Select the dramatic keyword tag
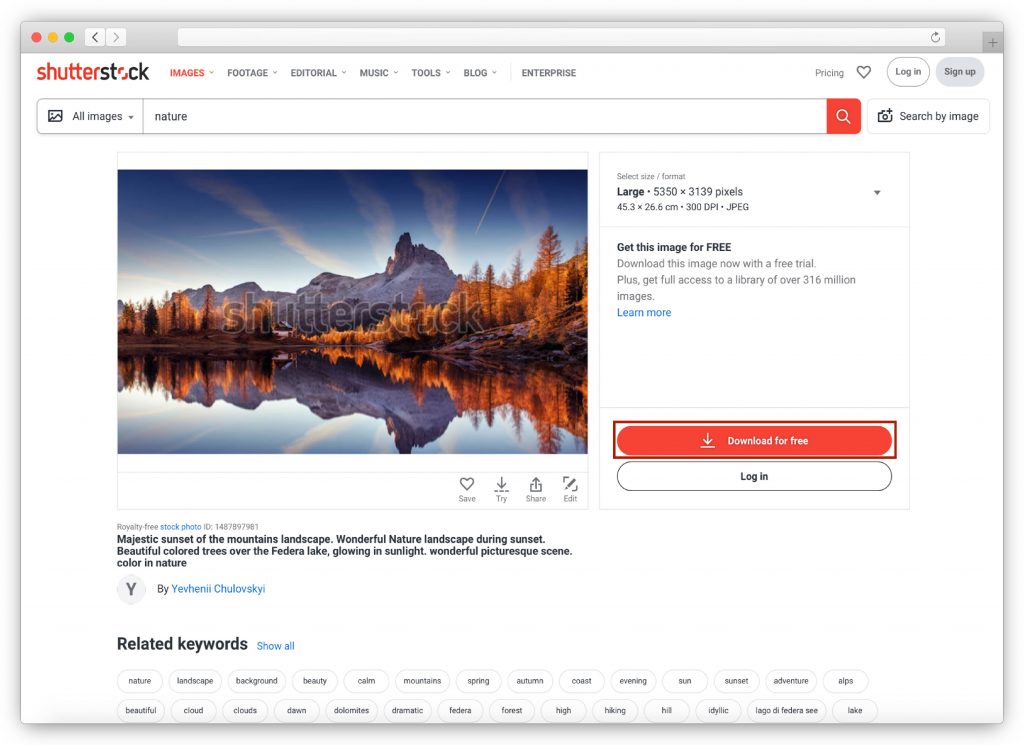 [408, 710]
